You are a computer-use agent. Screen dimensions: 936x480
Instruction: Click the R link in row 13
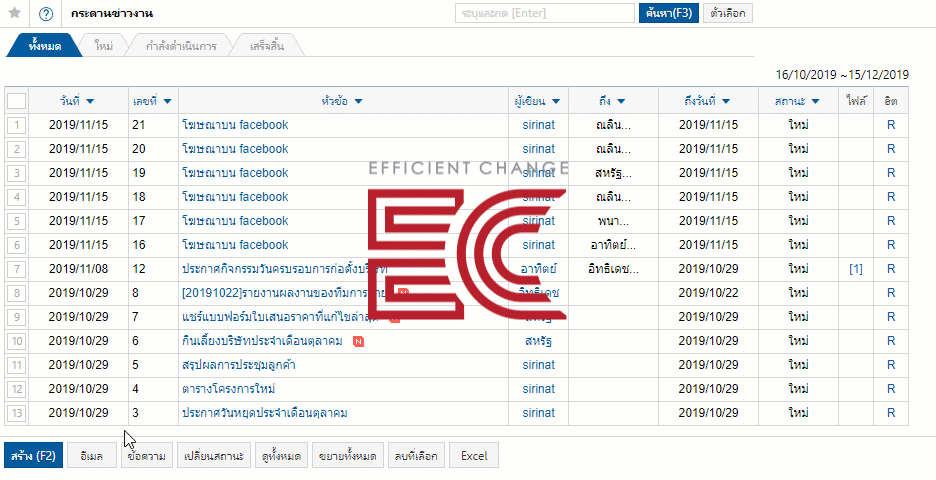891,413
